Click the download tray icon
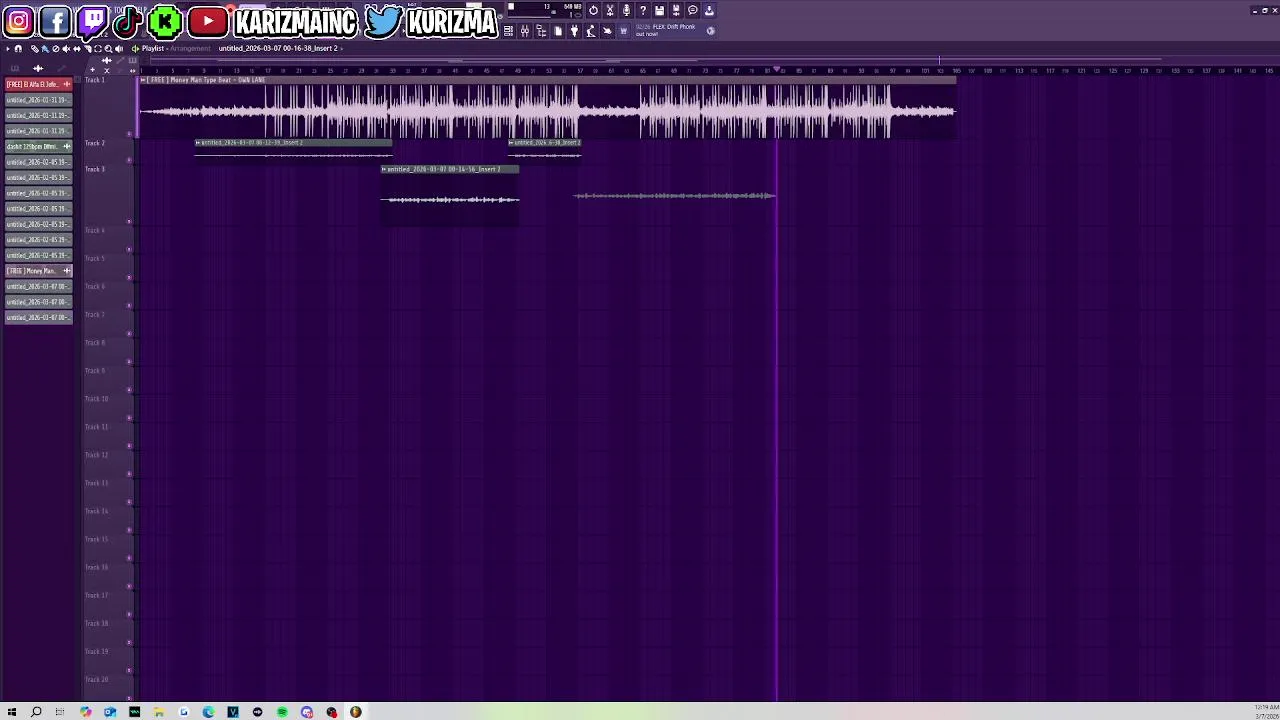1280x720 pixels. tap(709, 11)
